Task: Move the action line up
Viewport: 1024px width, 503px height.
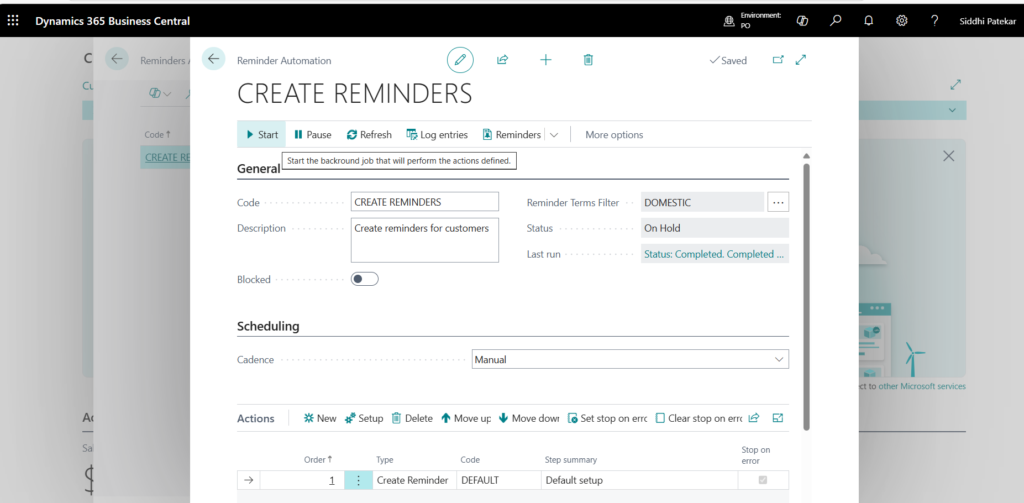Action: [466, 418]
